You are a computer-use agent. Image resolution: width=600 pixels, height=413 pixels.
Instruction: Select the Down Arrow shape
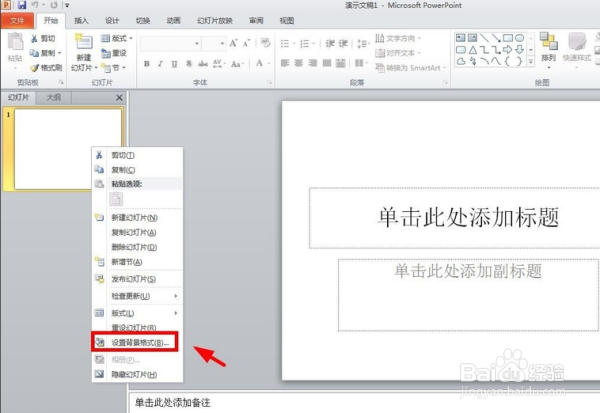click(519, 50)
